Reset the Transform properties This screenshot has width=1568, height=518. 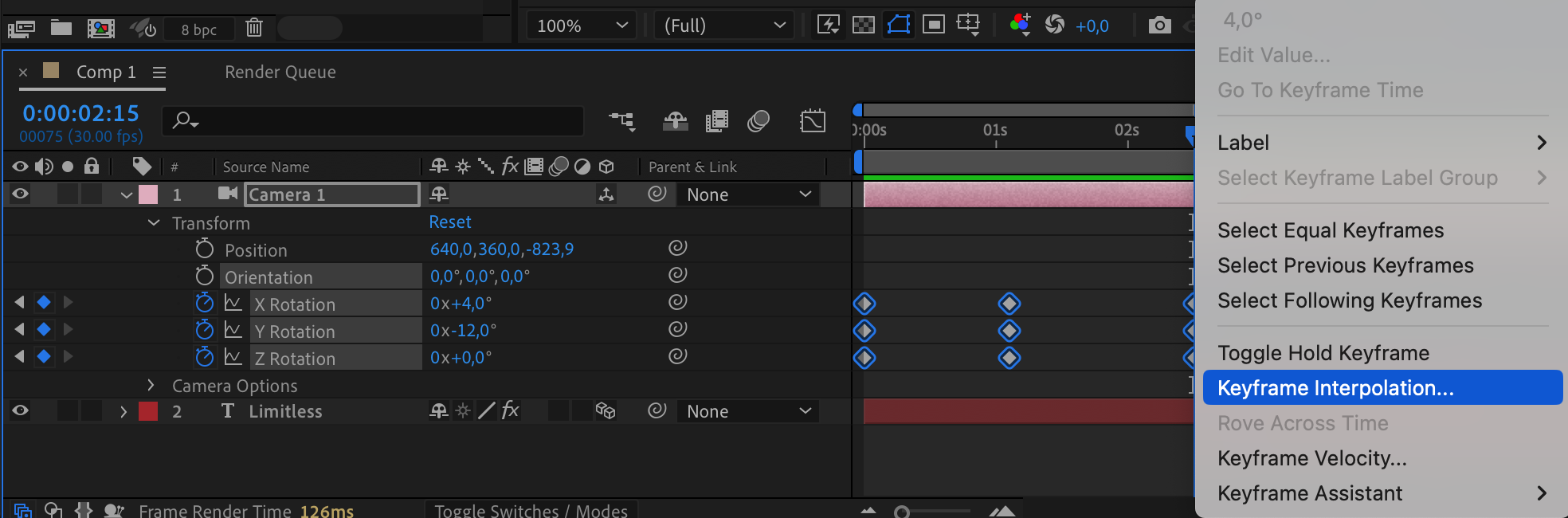(x=449, y=222)
